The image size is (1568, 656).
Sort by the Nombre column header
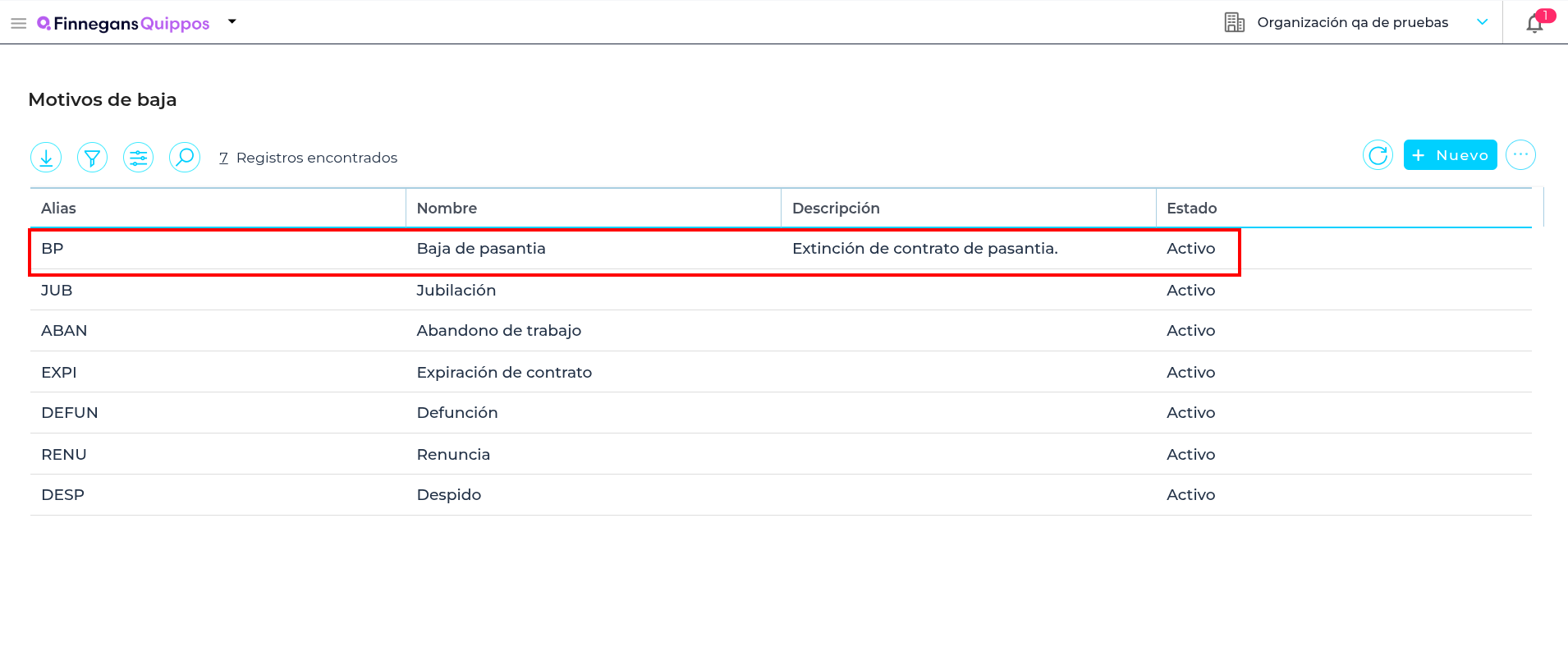tap(447, 209)
